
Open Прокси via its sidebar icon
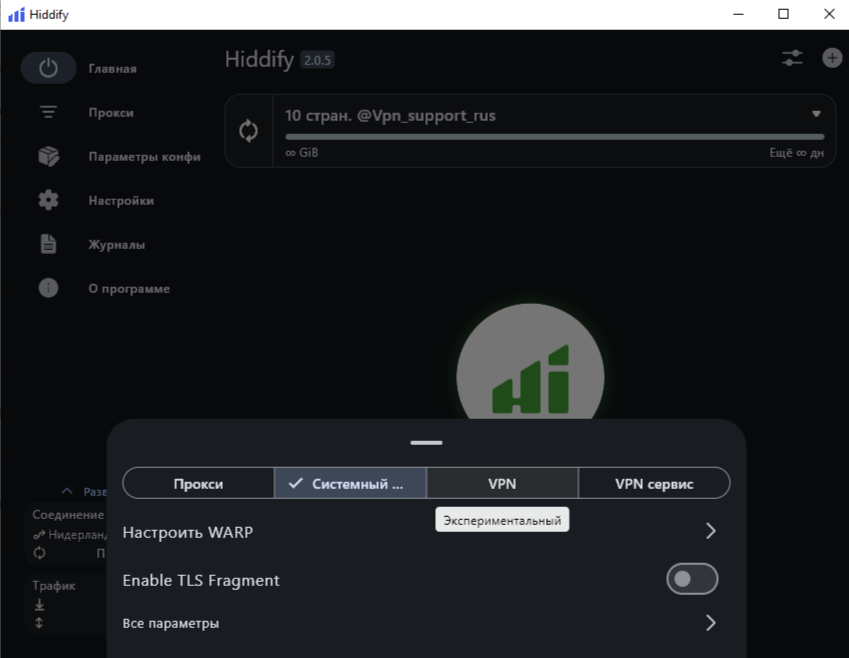click(48, 113)
